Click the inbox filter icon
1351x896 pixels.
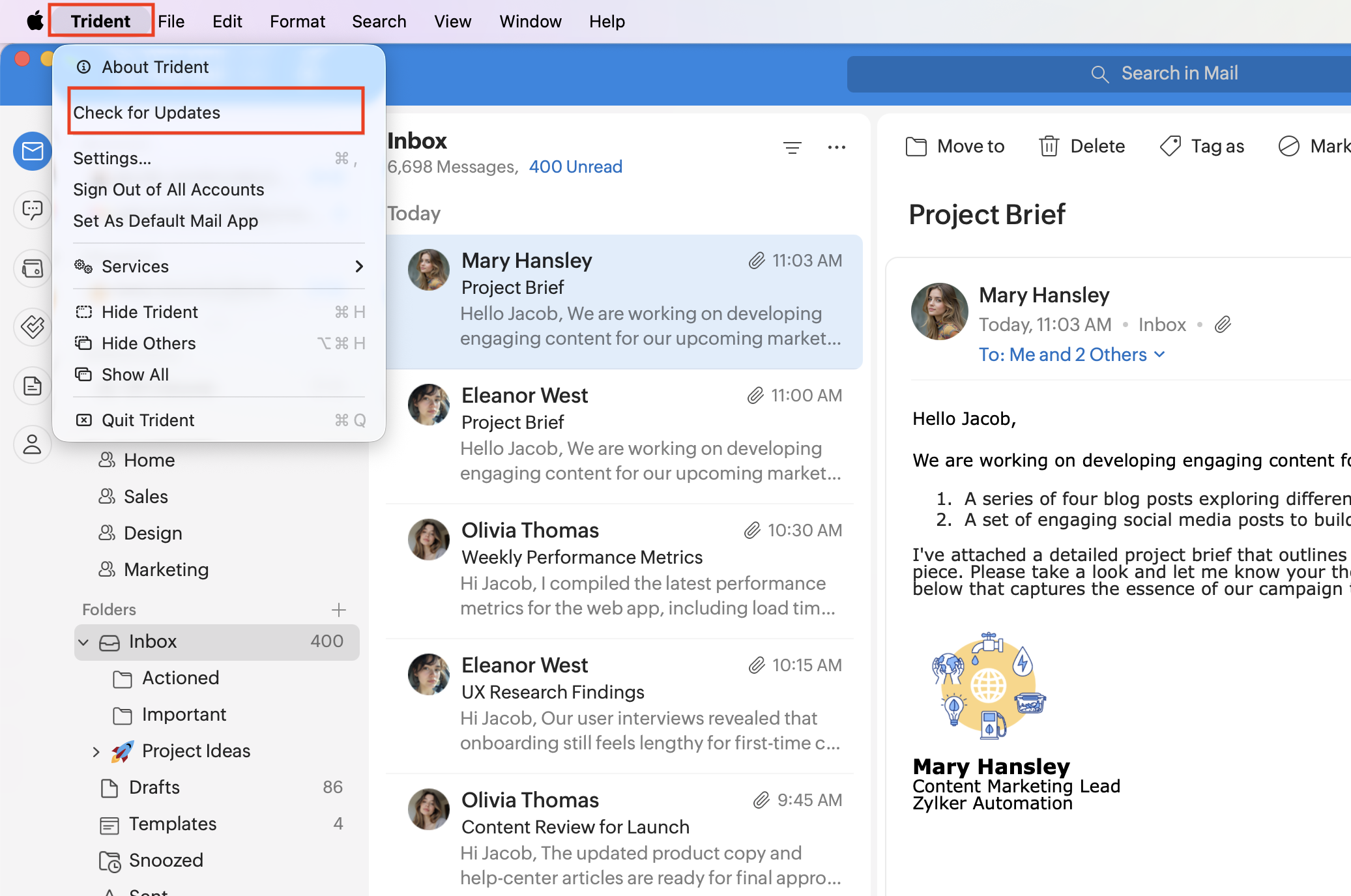pos(792,148)
